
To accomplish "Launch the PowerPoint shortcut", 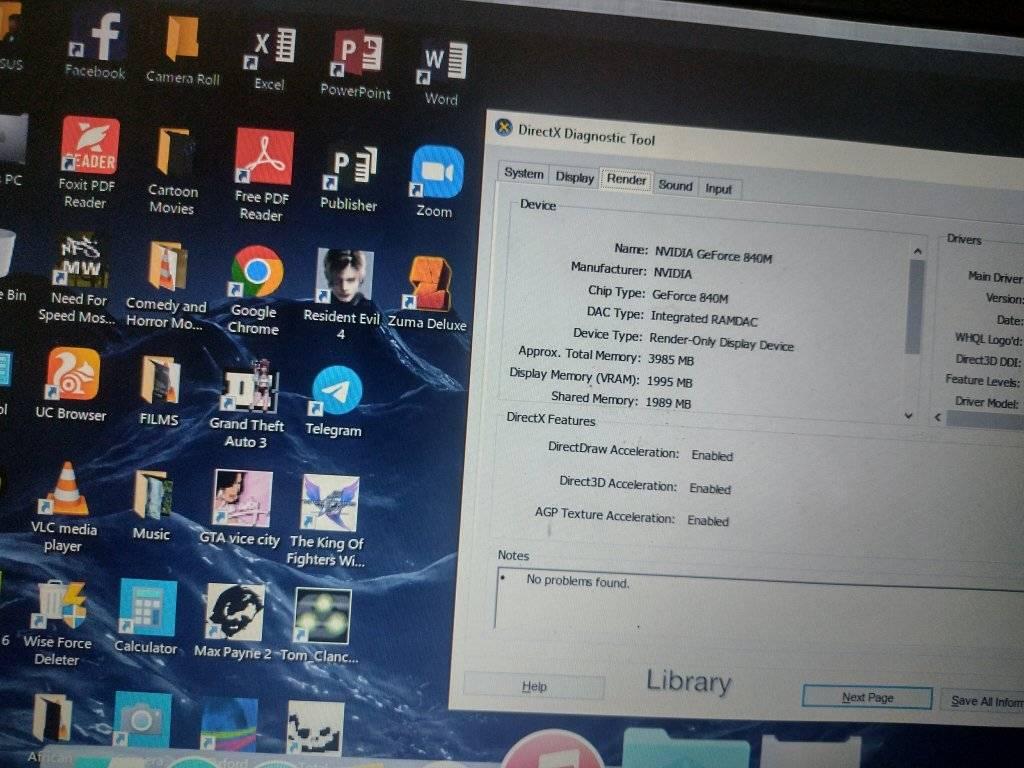I will click(355, 65).
